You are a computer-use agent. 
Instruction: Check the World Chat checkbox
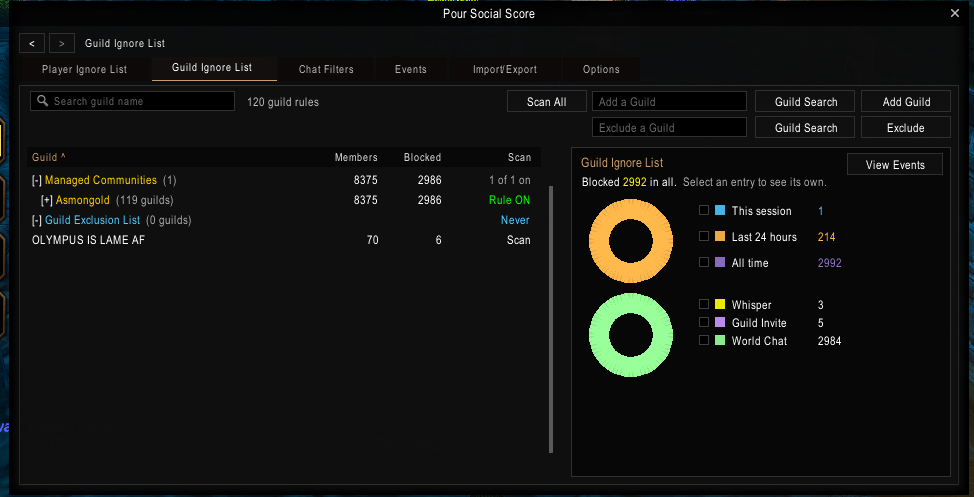click(x=704, y=340)
